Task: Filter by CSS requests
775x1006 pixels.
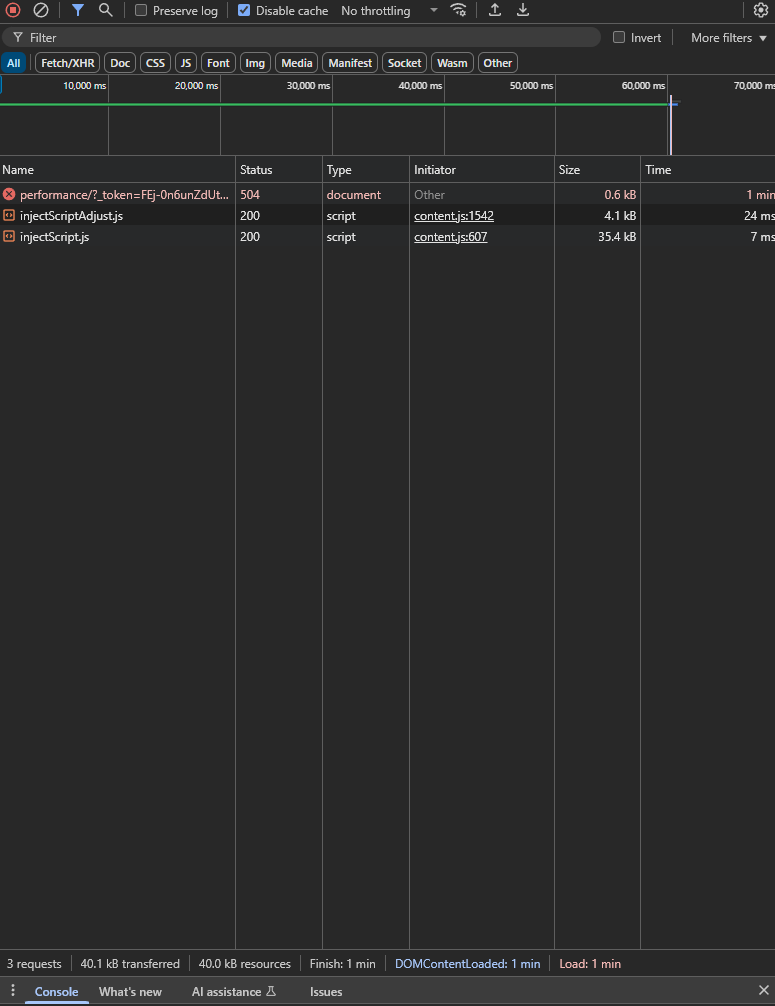Action: (155, 63)
